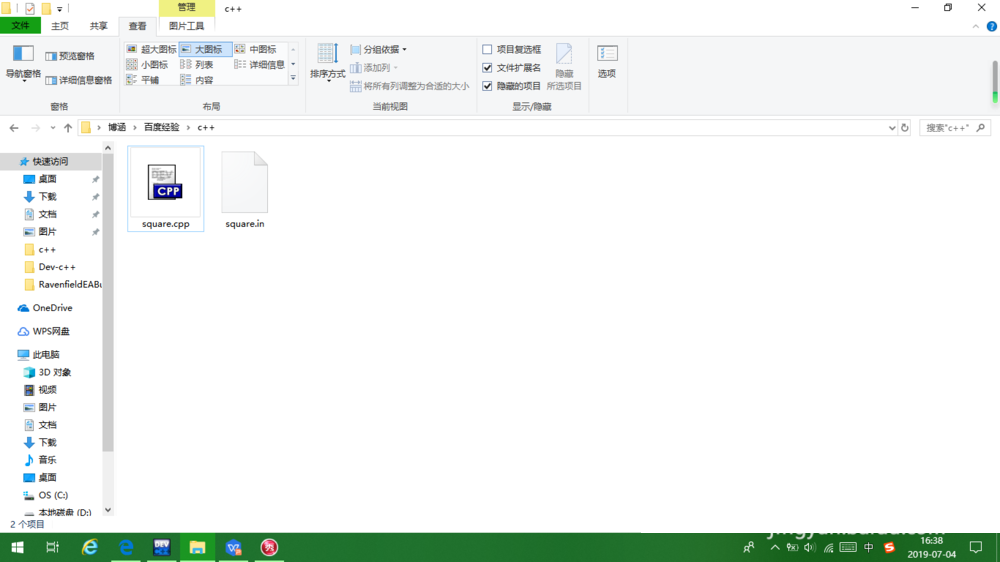Launch Internet Explorer from the taskbar
The width and height of the screenshot is (1000, 562).
tap(89, 547)
